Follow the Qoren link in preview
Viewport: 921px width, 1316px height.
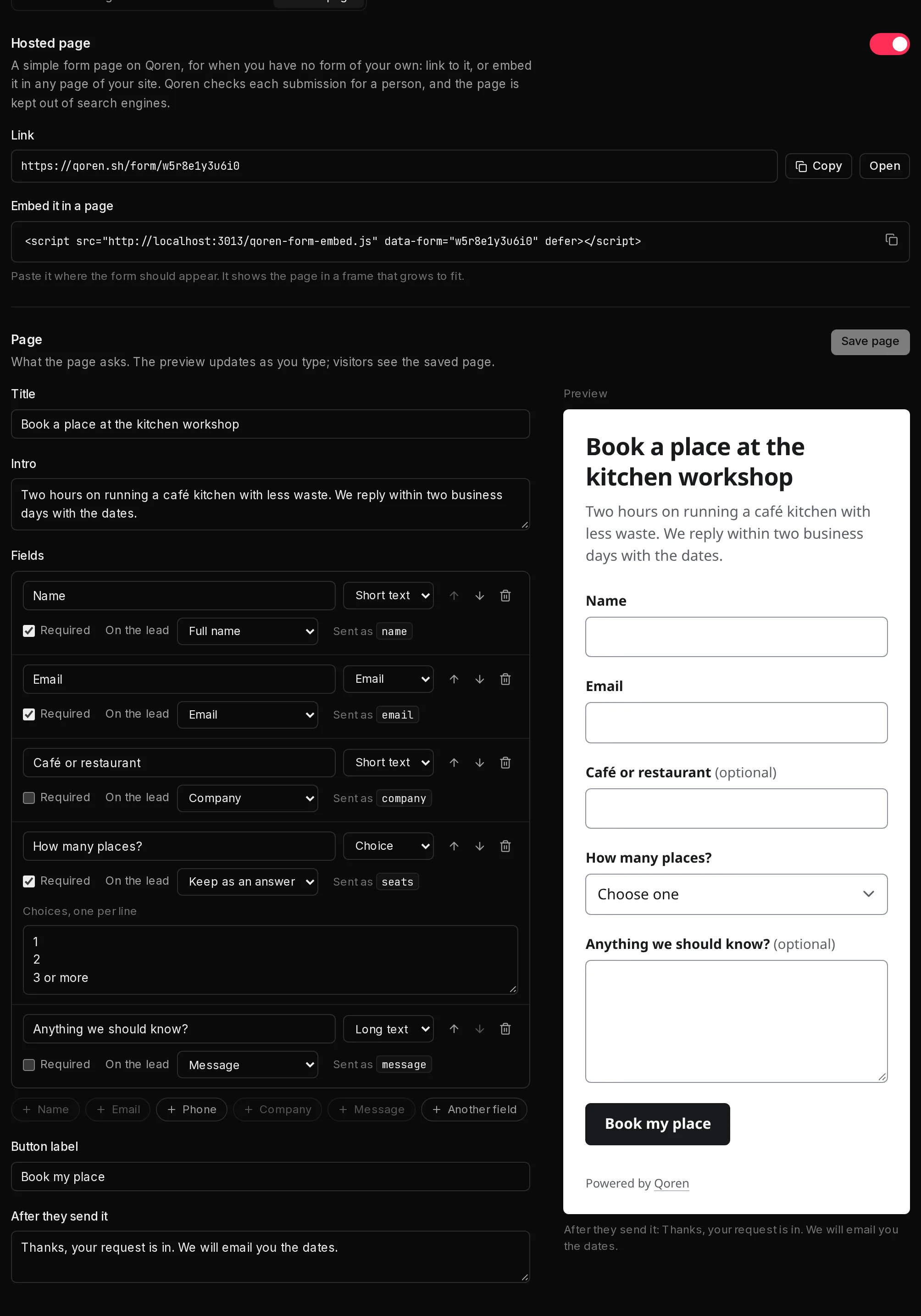(x=671, y=1183)
